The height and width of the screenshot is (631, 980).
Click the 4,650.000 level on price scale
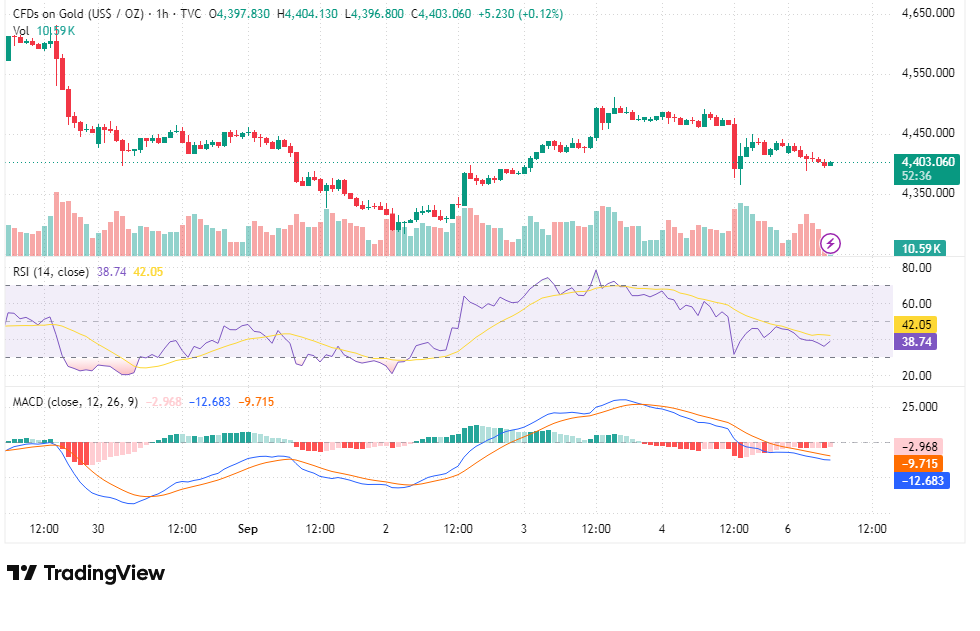tap(928, 13)
